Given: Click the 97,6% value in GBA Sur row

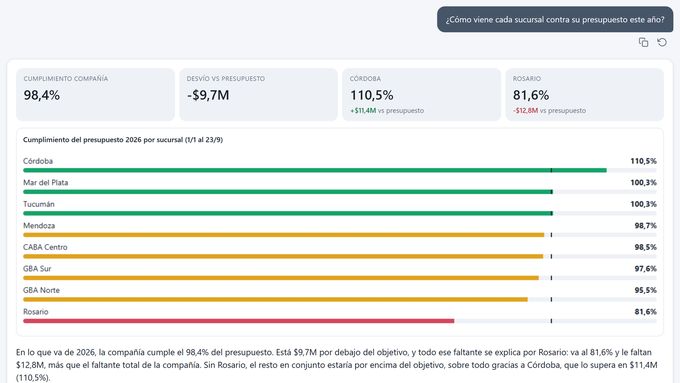Looking at the screenshot, I should [645, 268].
